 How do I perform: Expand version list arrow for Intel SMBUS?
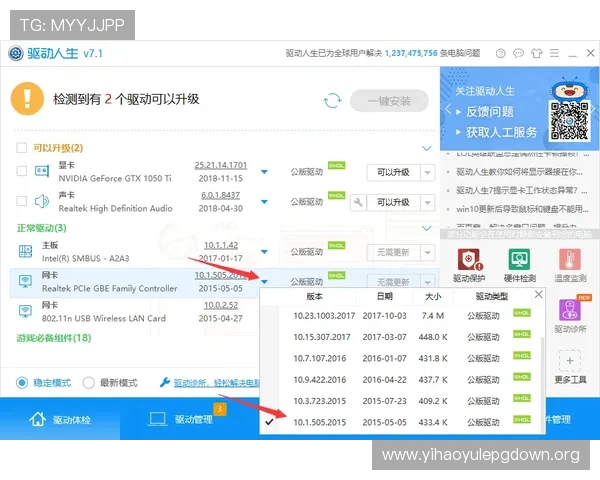(264, 251)
